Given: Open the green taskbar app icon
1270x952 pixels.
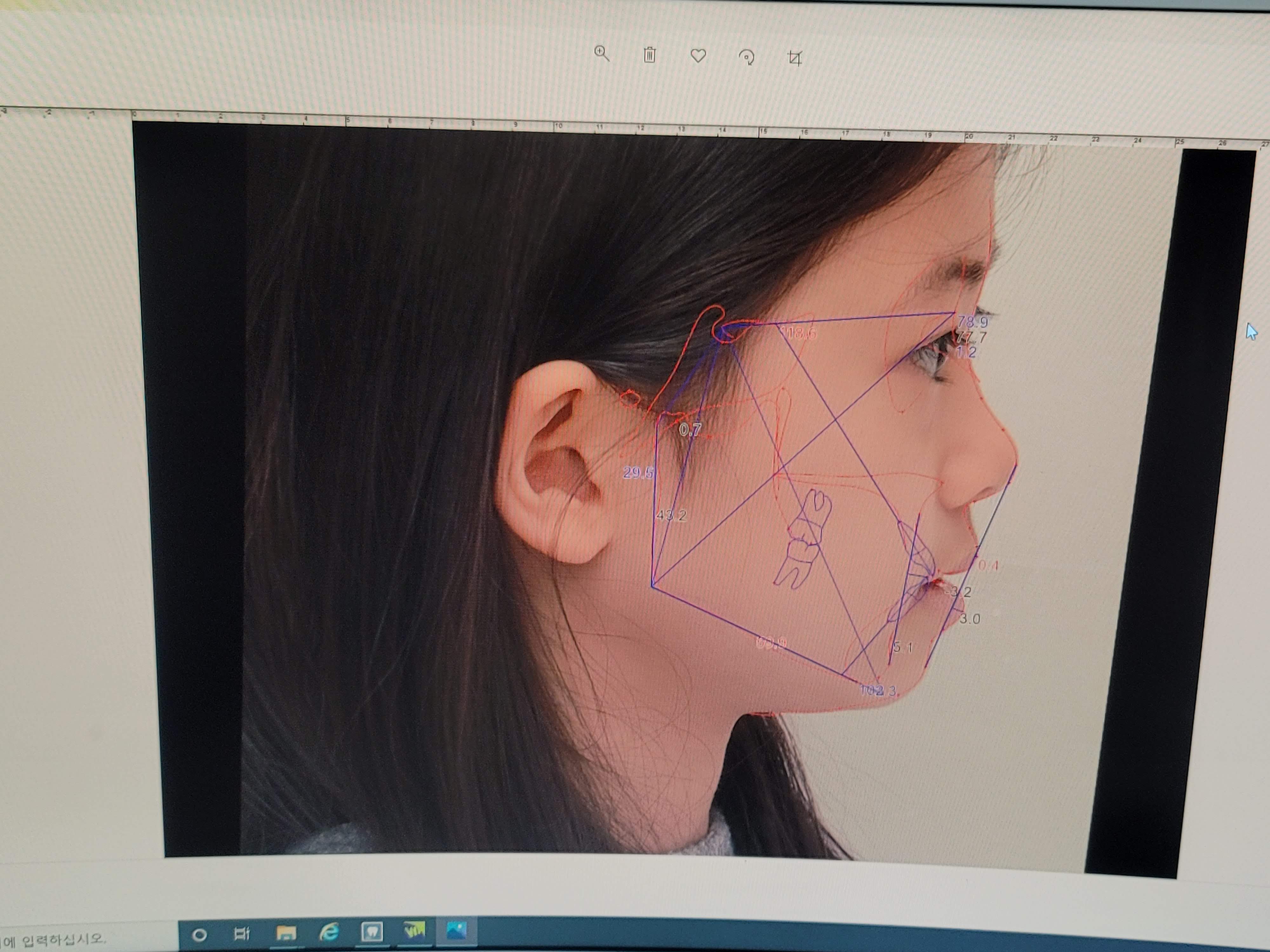Looking at the screenshot, I should tap(414, 930).
